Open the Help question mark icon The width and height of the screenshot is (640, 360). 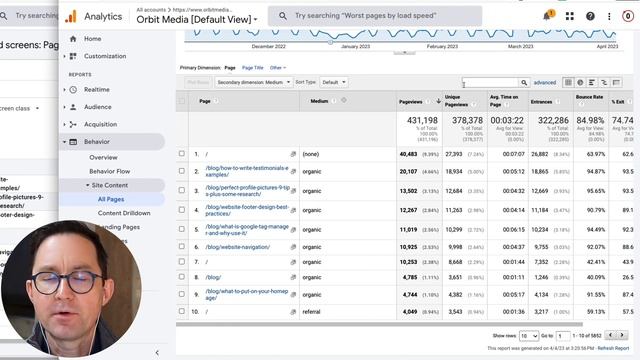590,16
